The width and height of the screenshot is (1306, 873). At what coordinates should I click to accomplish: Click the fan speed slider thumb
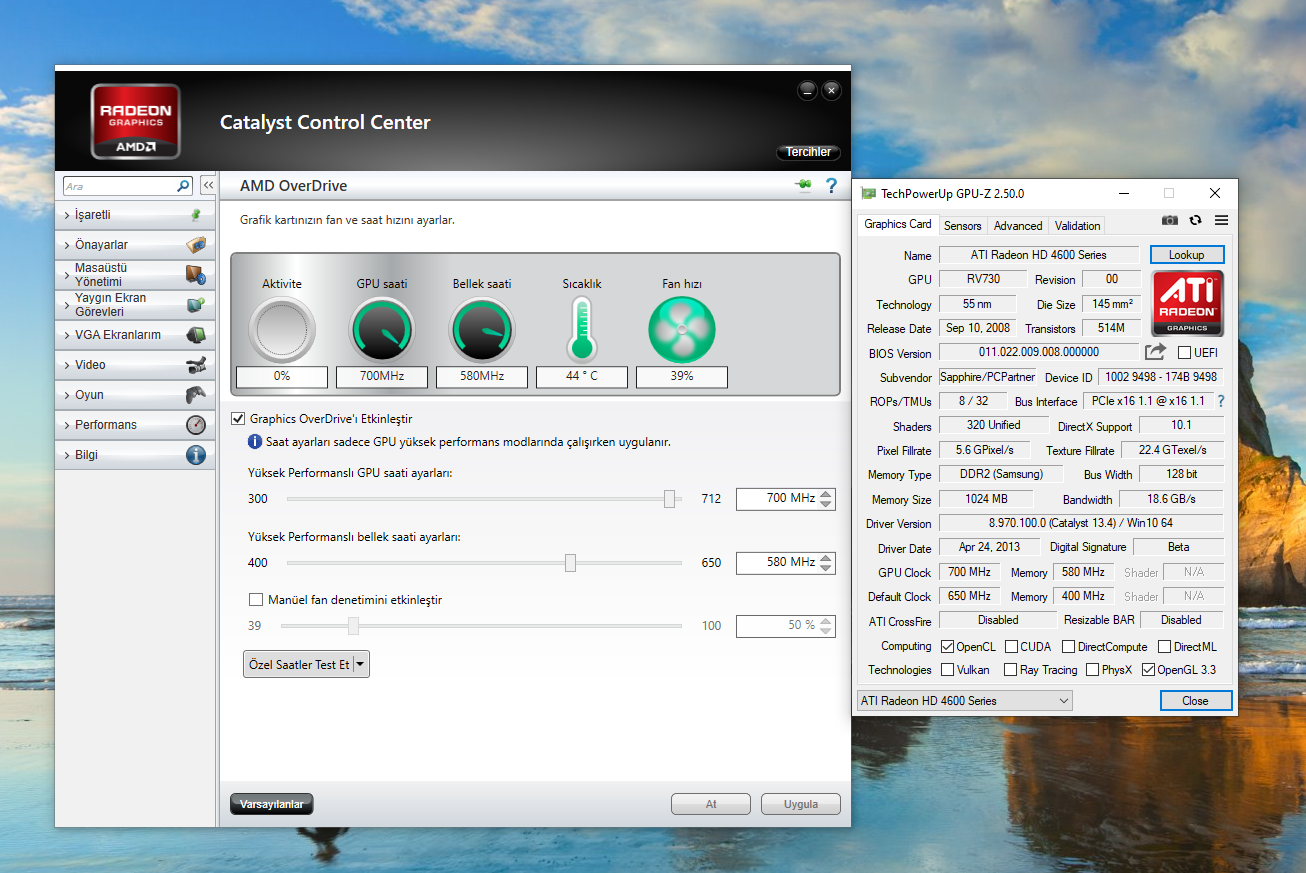353,626
